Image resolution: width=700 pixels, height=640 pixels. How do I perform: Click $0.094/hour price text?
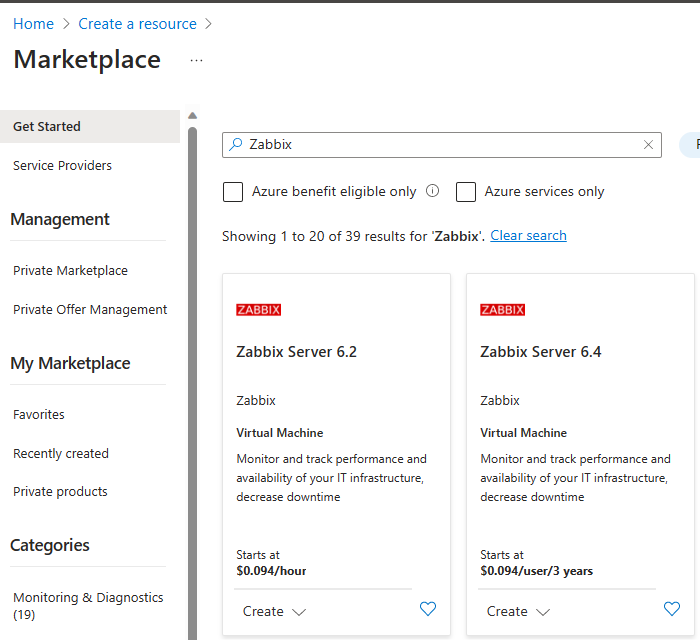point(271,571)
